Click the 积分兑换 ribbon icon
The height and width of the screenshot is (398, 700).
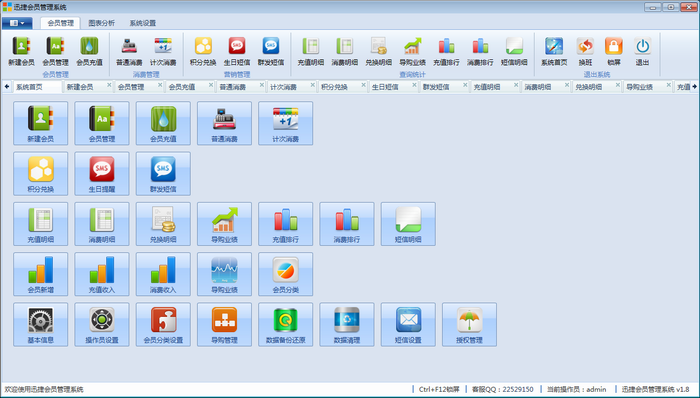203,52
